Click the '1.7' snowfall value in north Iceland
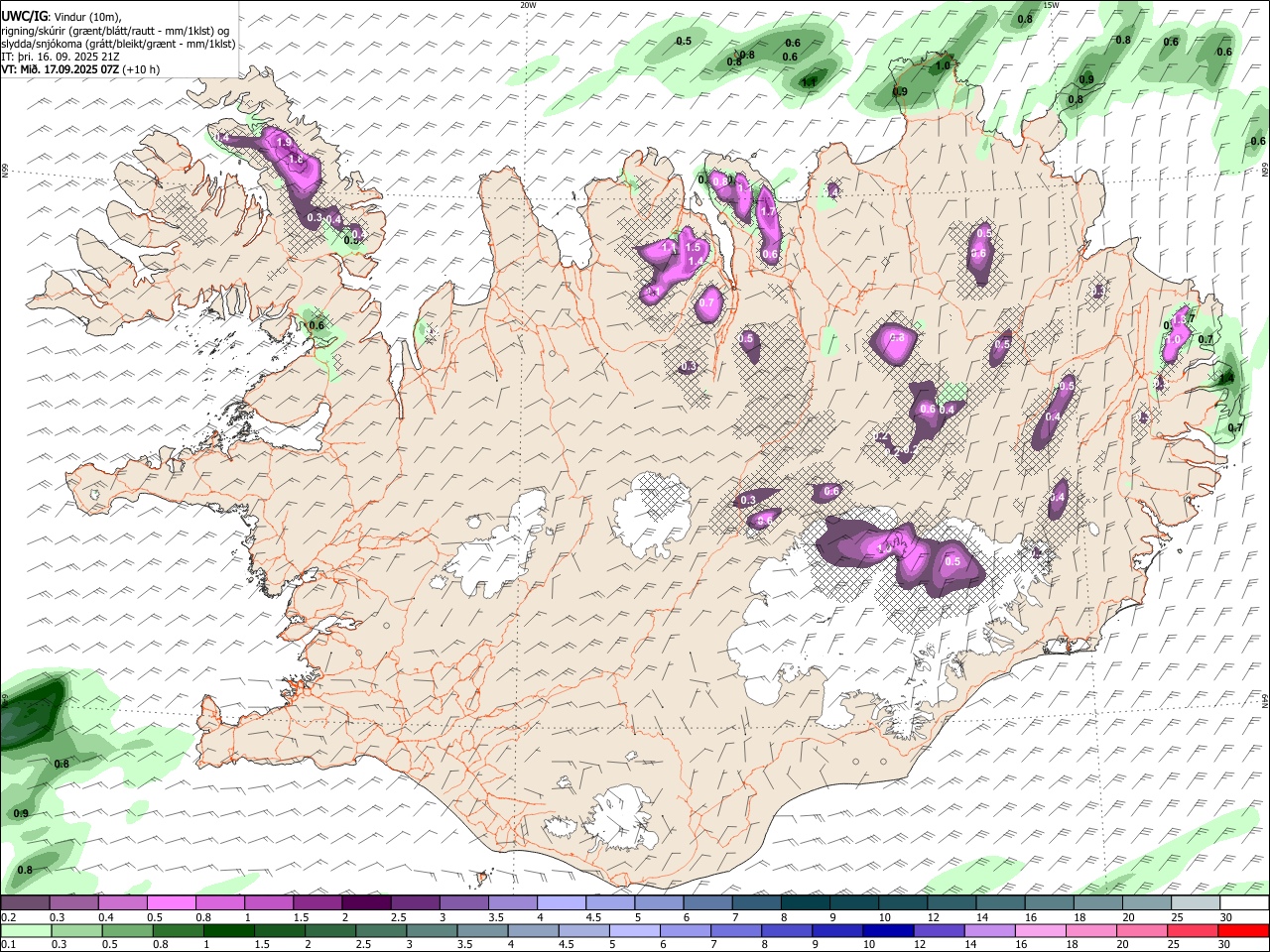1270x952 pixels. [766, 211]
